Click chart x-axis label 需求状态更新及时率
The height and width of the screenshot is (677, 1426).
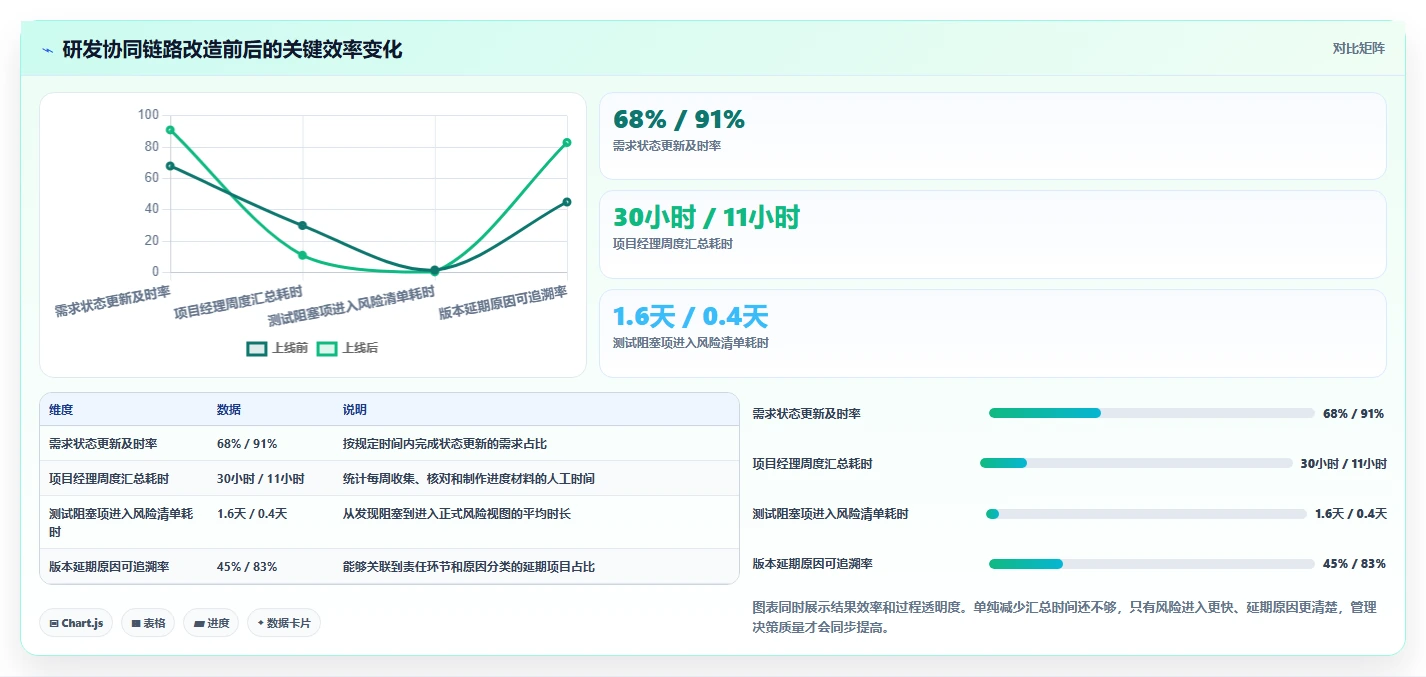(113, 301)
